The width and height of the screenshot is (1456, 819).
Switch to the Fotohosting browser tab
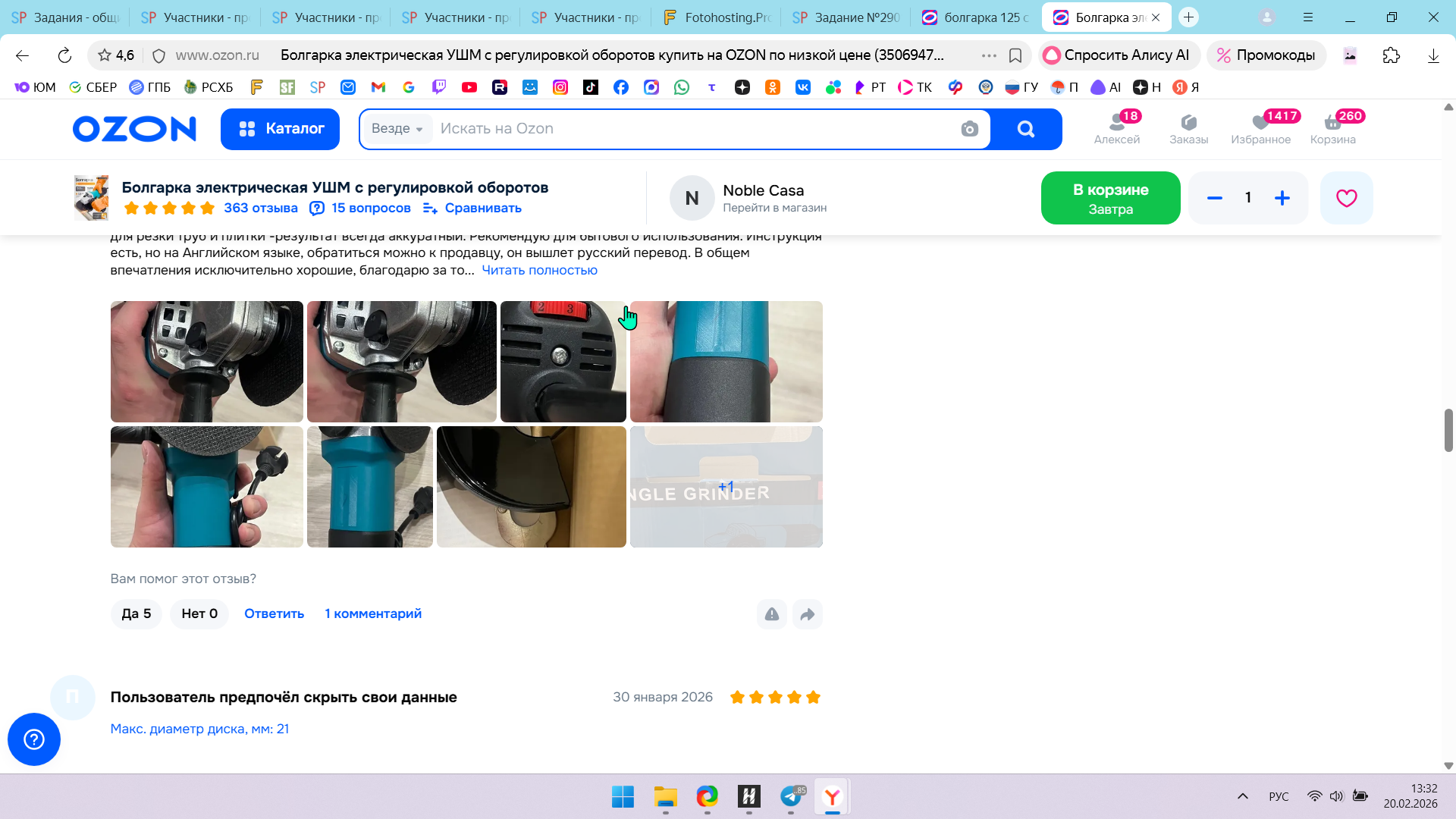pos(716,17)
